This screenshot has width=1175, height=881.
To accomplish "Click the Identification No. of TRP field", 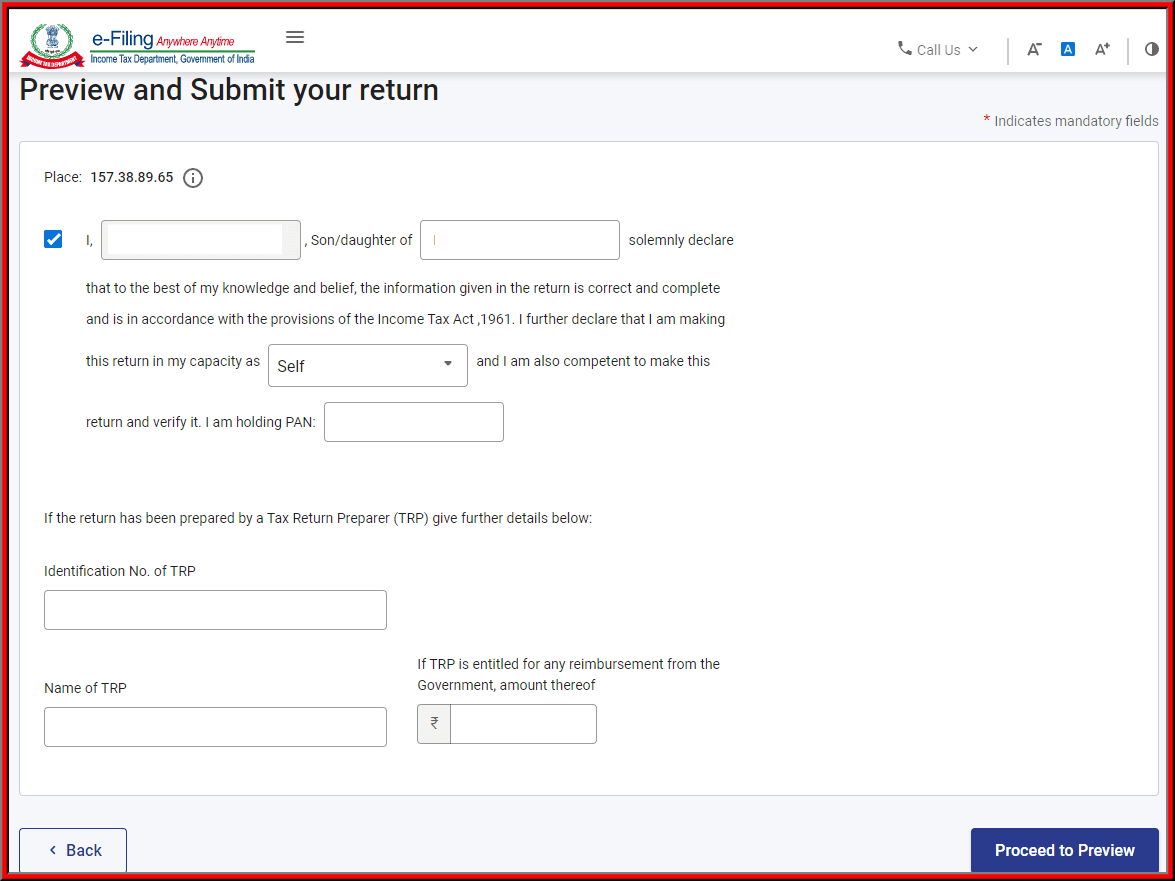I will [x=215, y=609].
